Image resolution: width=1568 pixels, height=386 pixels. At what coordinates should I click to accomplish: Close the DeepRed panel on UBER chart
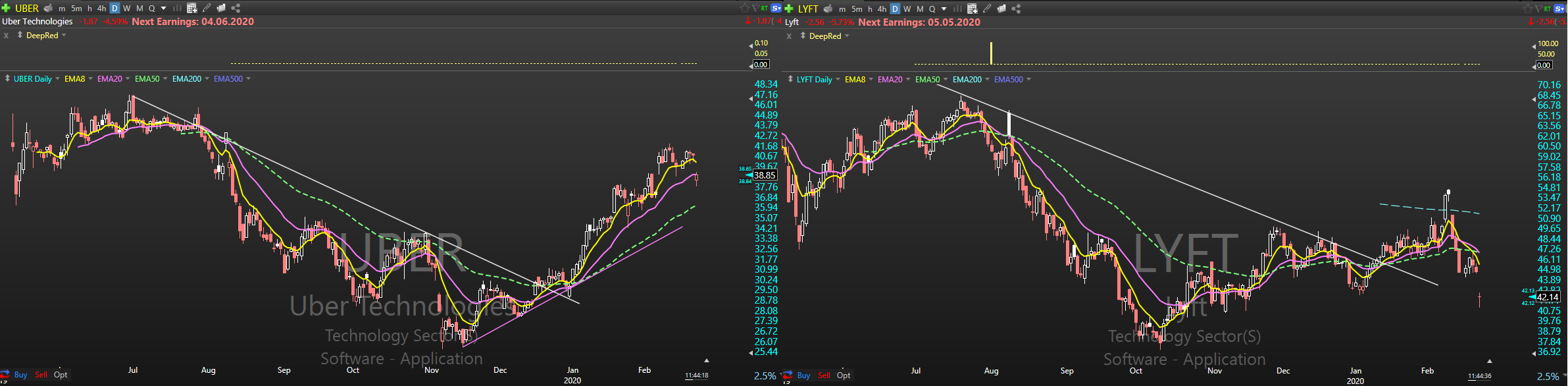(x=6, y=36)
